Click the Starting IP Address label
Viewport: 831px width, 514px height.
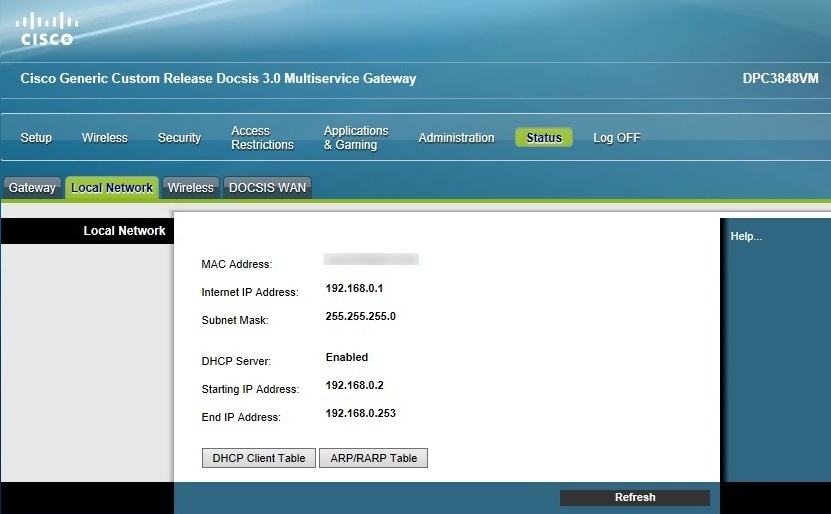[250, 389]
